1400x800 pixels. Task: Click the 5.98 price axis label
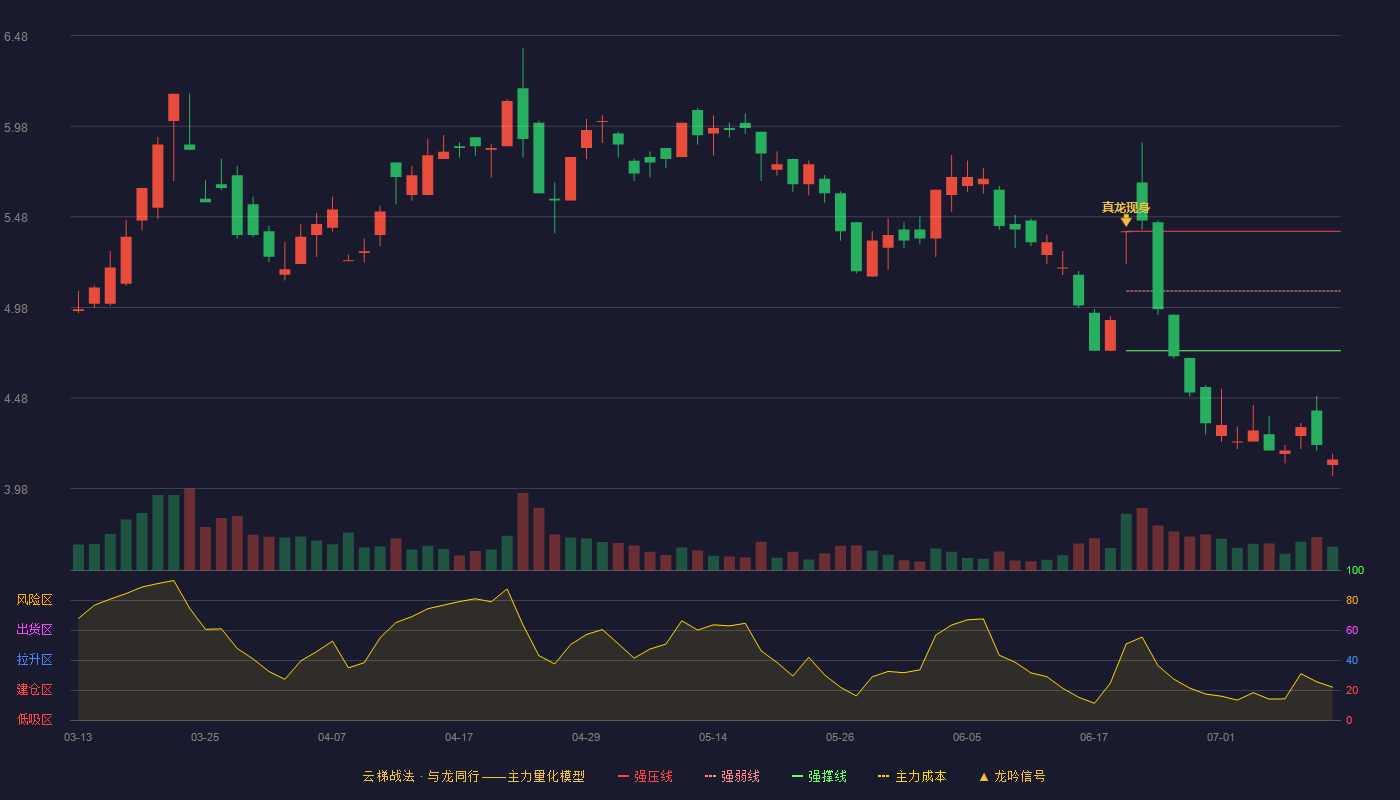click(15, 128)
